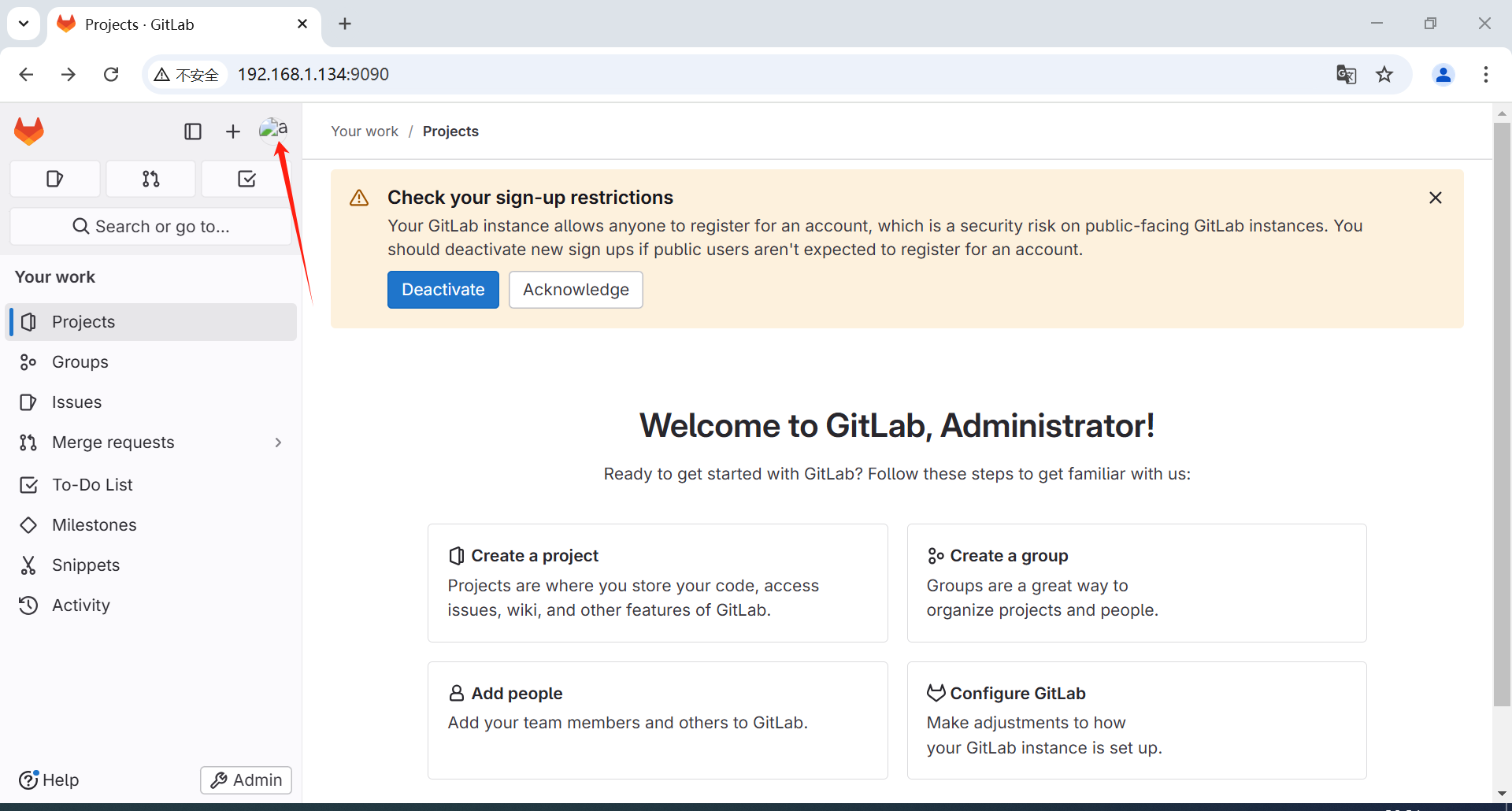Screen dimensions: 1512x811
Task: Go forward in browser history
Action: click(69, 74)
